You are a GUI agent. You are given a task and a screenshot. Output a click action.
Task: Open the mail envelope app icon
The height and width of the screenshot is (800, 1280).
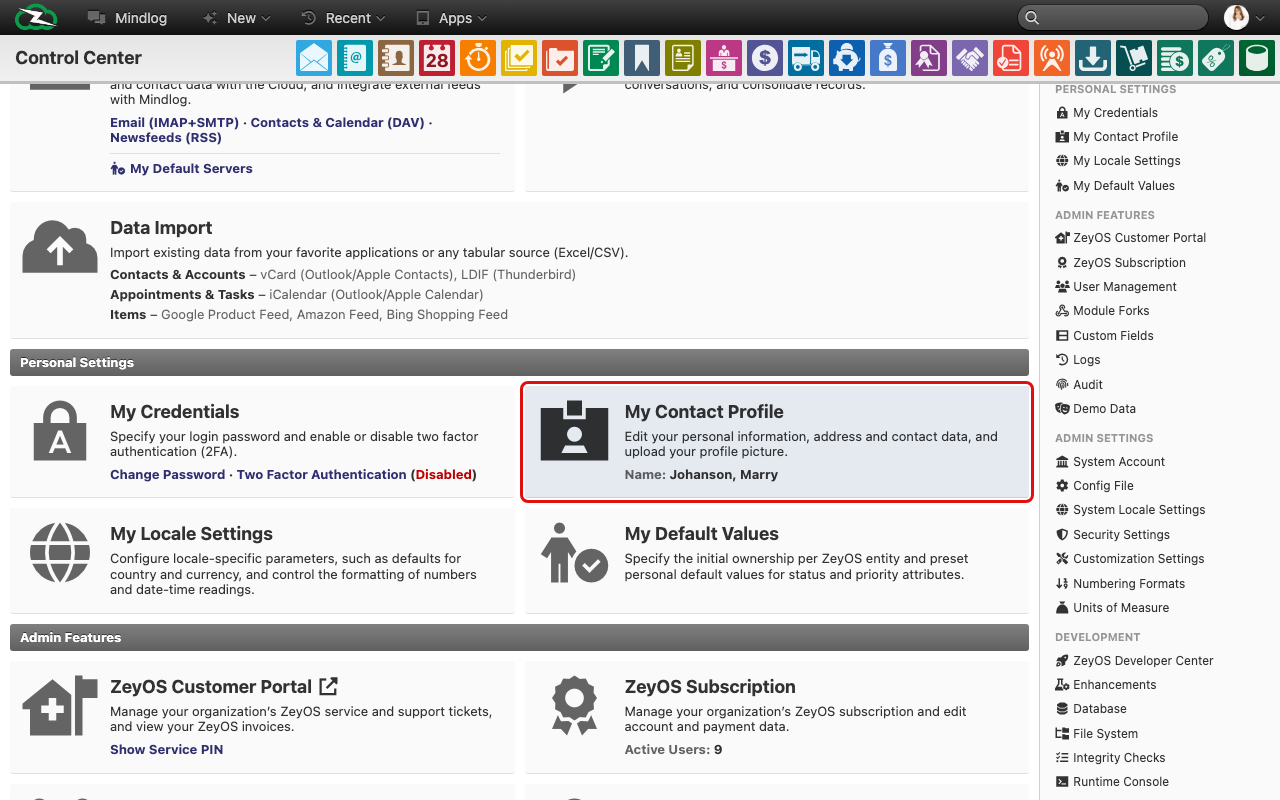pyautogui.click(x=314, y=58)
